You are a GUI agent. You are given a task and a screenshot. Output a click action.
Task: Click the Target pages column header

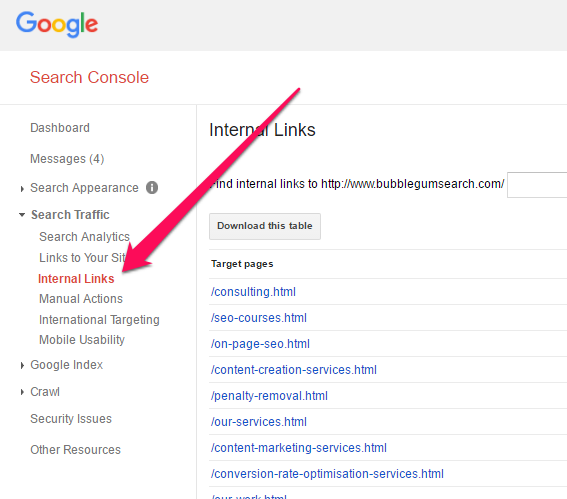click(242, 264)
